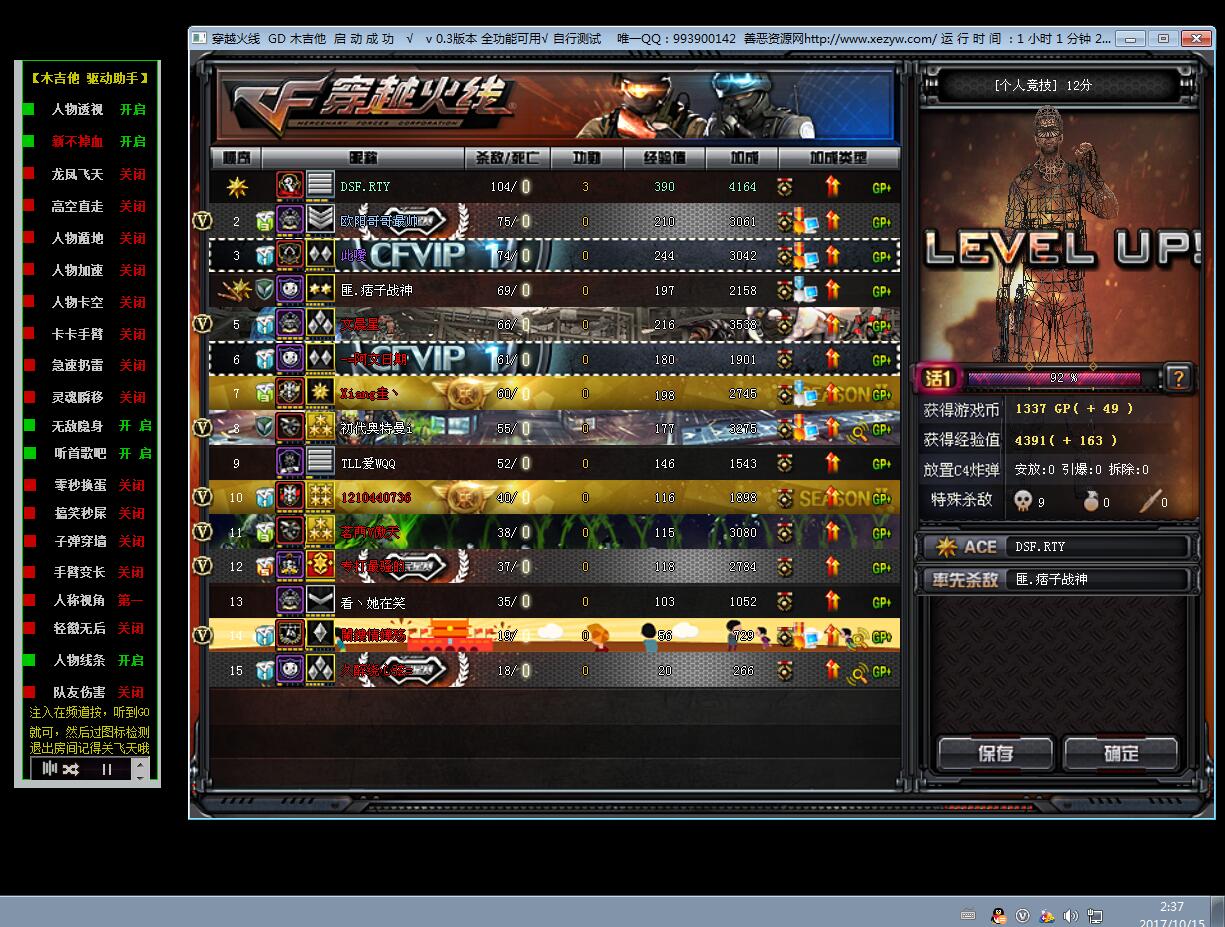Click DSF.RTY's rank avatar icon

point(290,186)
